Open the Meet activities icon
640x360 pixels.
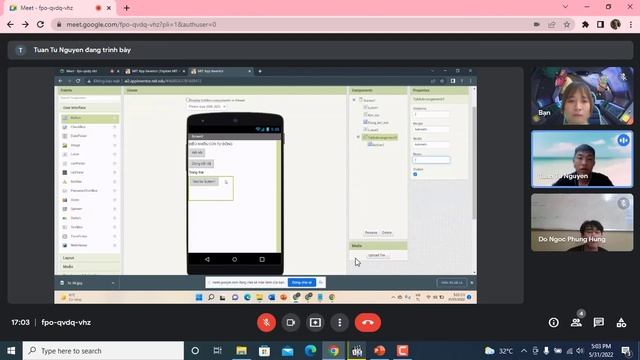coord(621,322)
